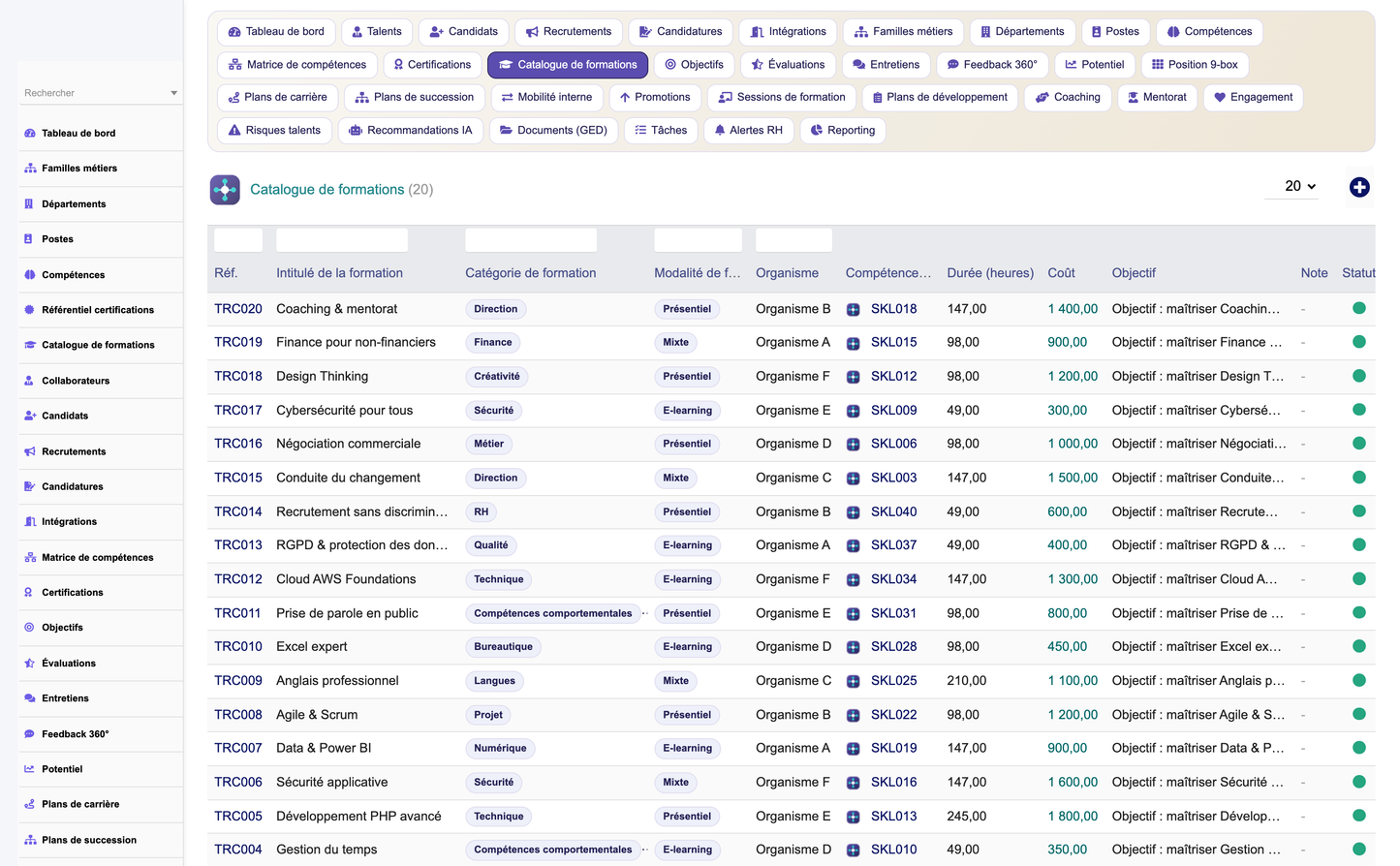Click the Intitulé de la formation filter field

pos(342,240)
